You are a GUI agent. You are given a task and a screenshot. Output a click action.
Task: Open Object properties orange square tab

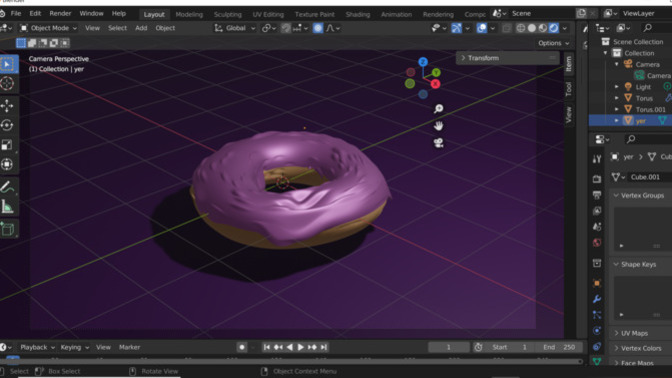(597, 283)
